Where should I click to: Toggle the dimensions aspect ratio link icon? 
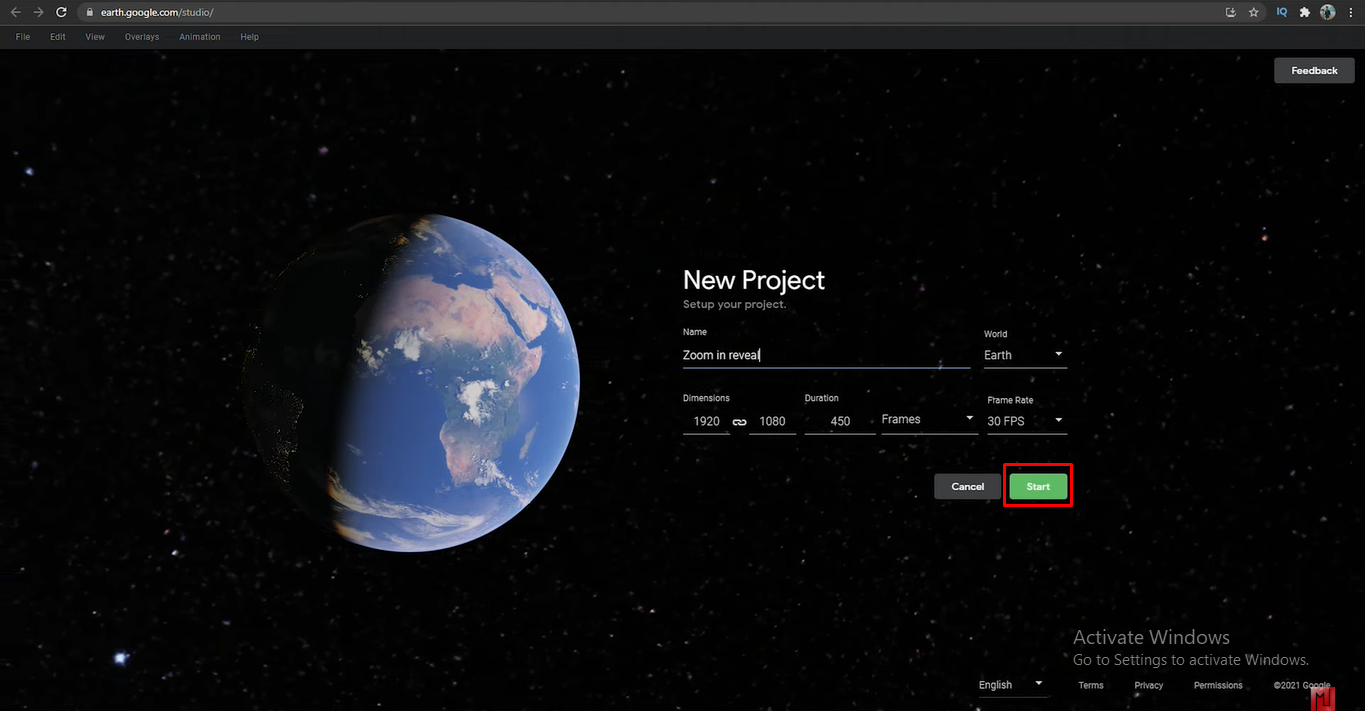pos(739,422)
